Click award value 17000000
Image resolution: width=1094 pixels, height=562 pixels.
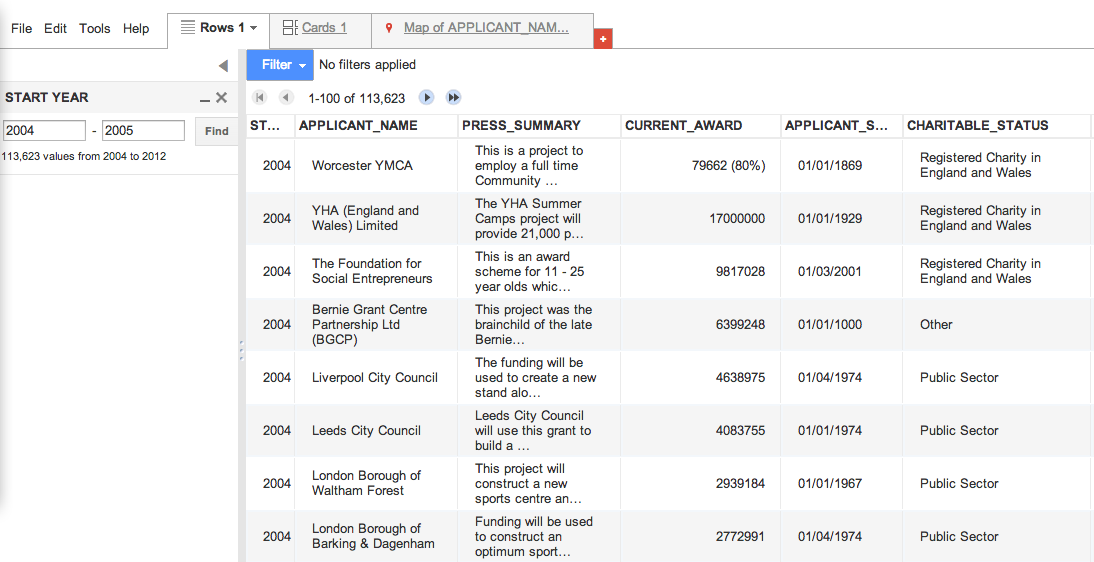tap(737, 219)
